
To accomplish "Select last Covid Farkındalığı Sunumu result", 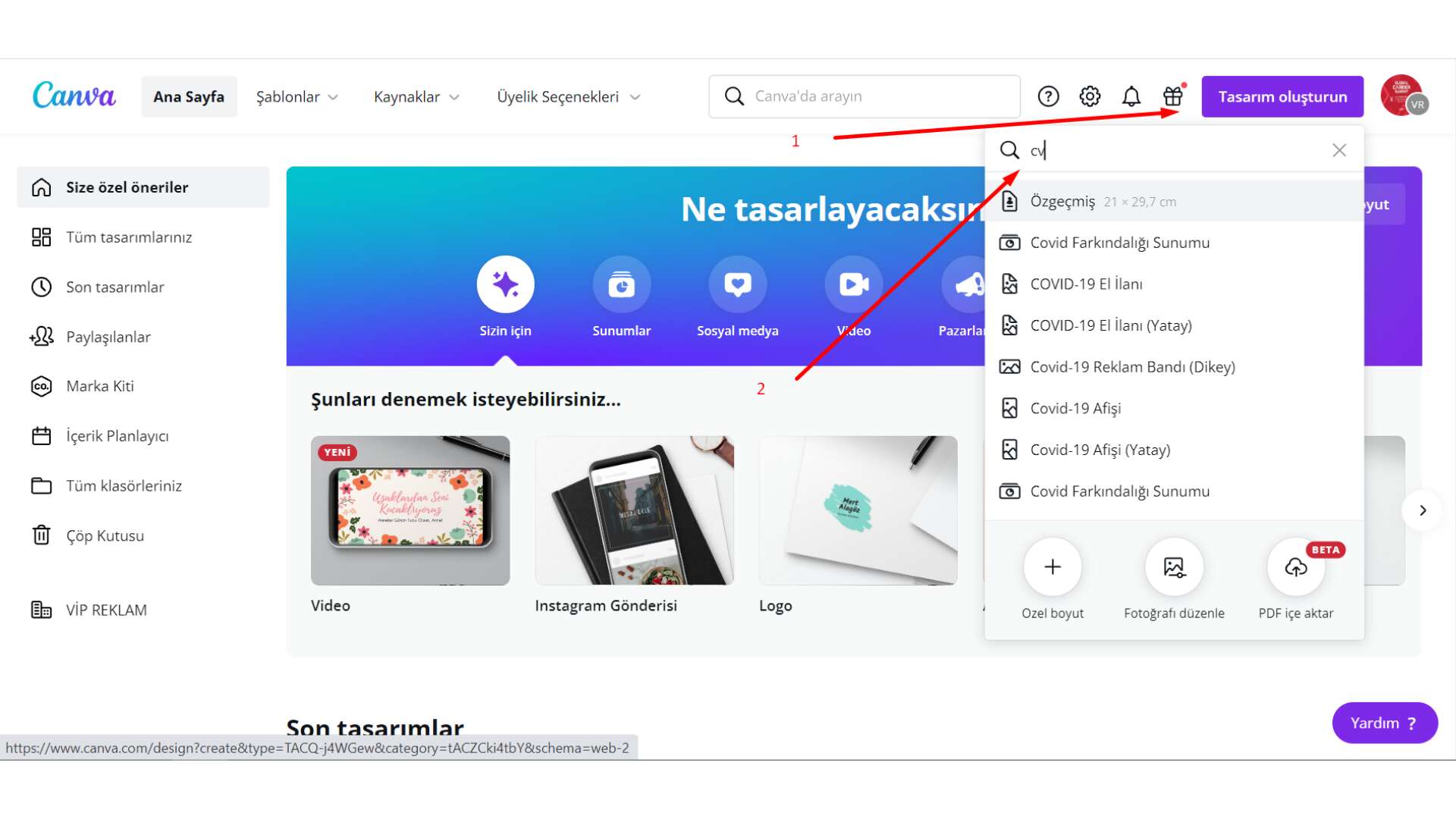I will coord(1174,491).
